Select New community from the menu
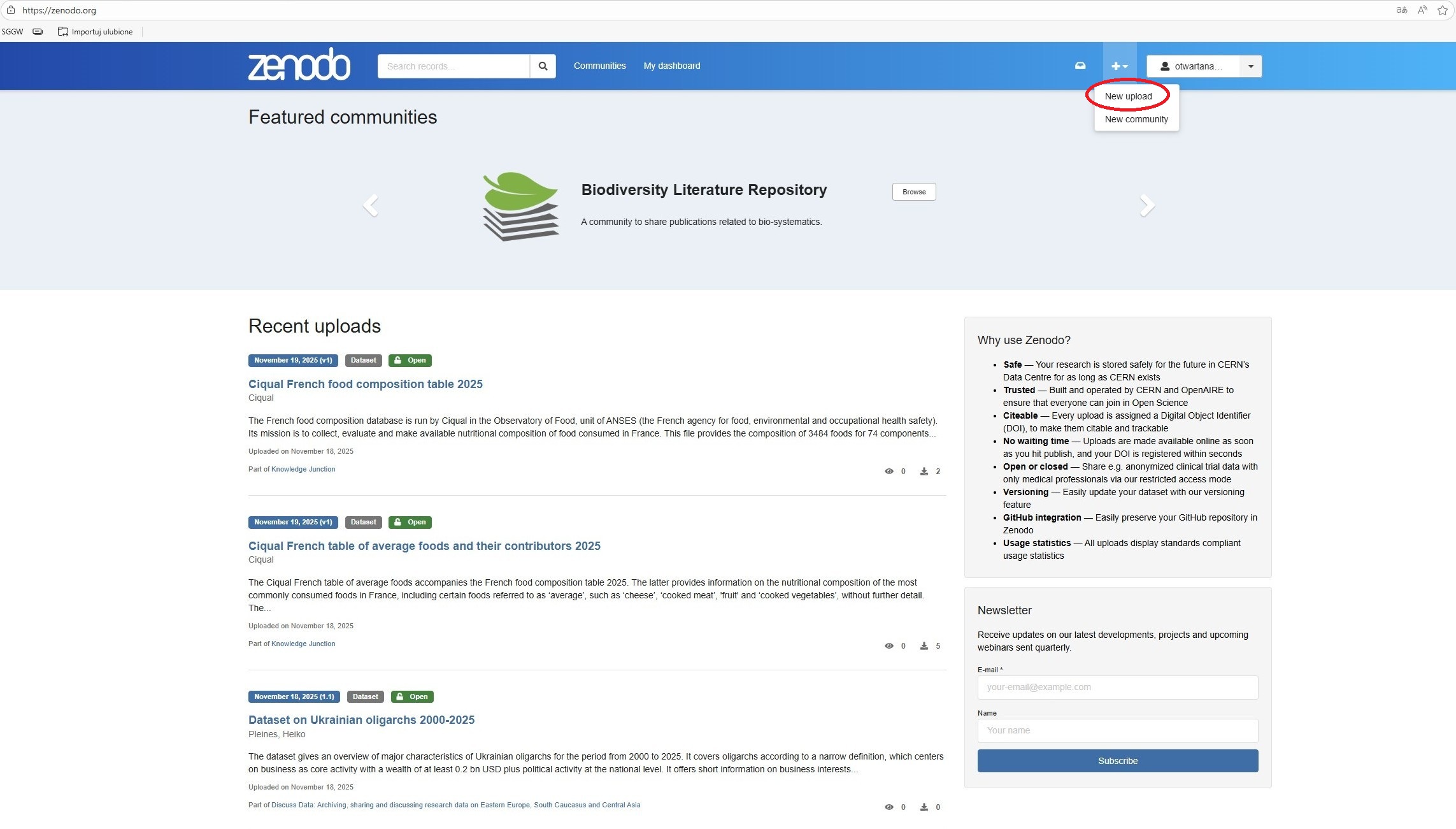Image resolution: width=1456 pixels, height=829 pixels. [x=1136, y=119]
